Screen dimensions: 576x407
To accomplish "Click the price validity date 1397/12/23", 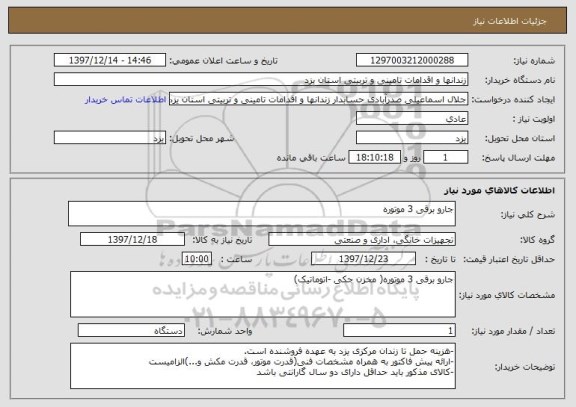I will click(x=363, y=259).
